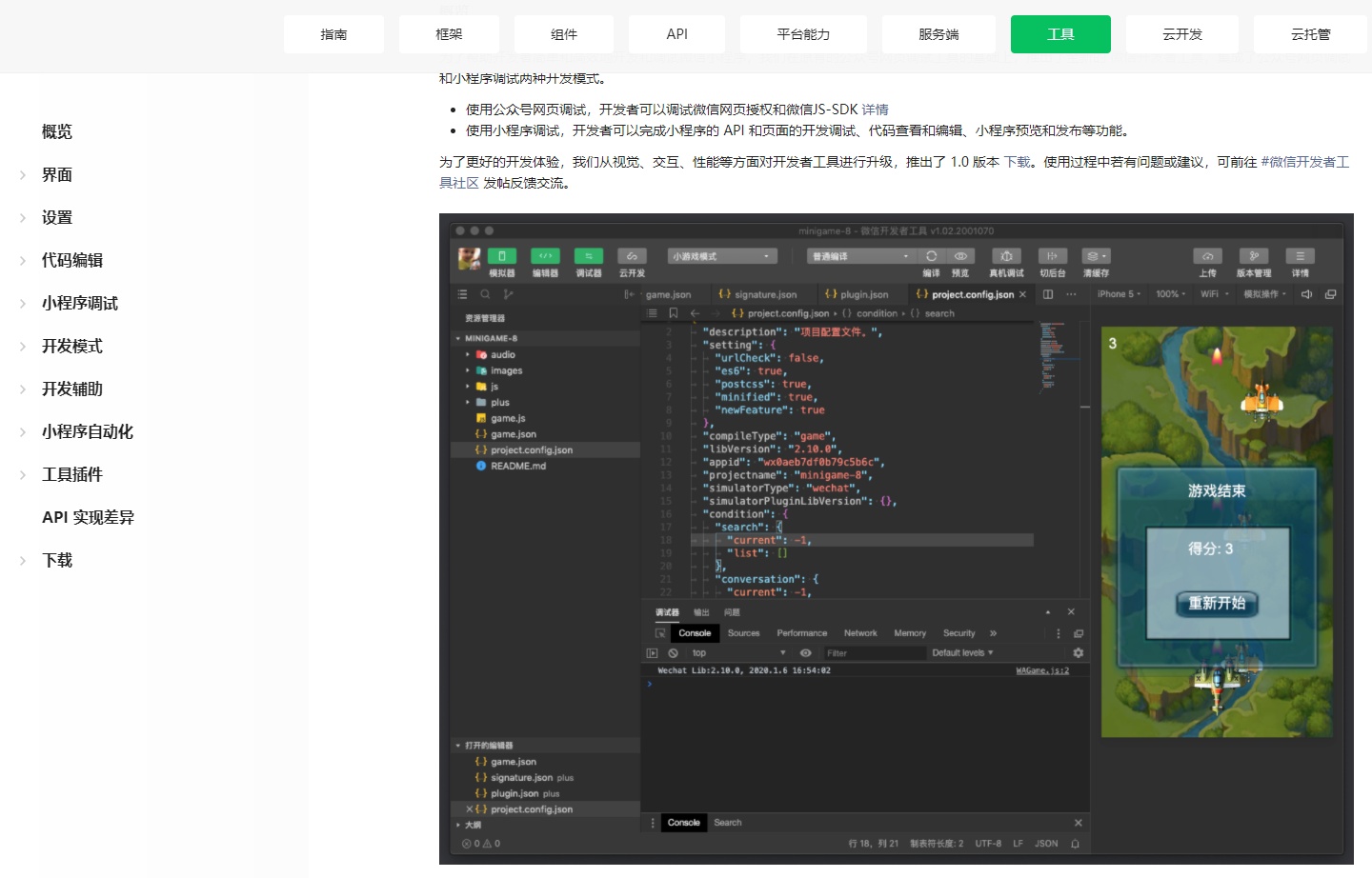Expand the 小程序调试 sidebar chevron
Image resolution: width=1372 pixels, height=878 pixels.
pyautogui.click(x=23, y=304)
